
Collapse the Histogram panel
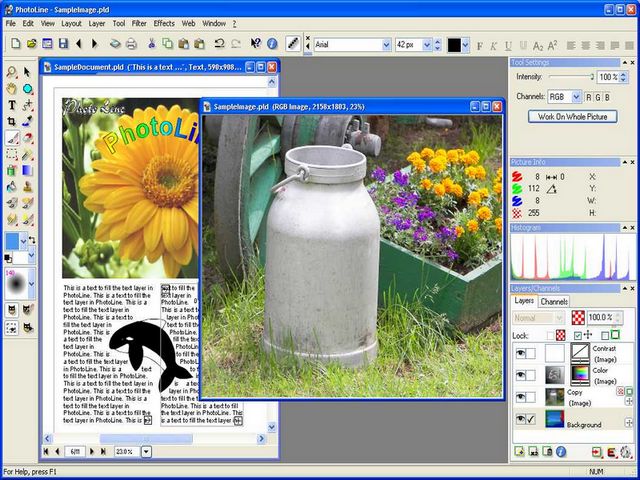(x=624, y=228)
